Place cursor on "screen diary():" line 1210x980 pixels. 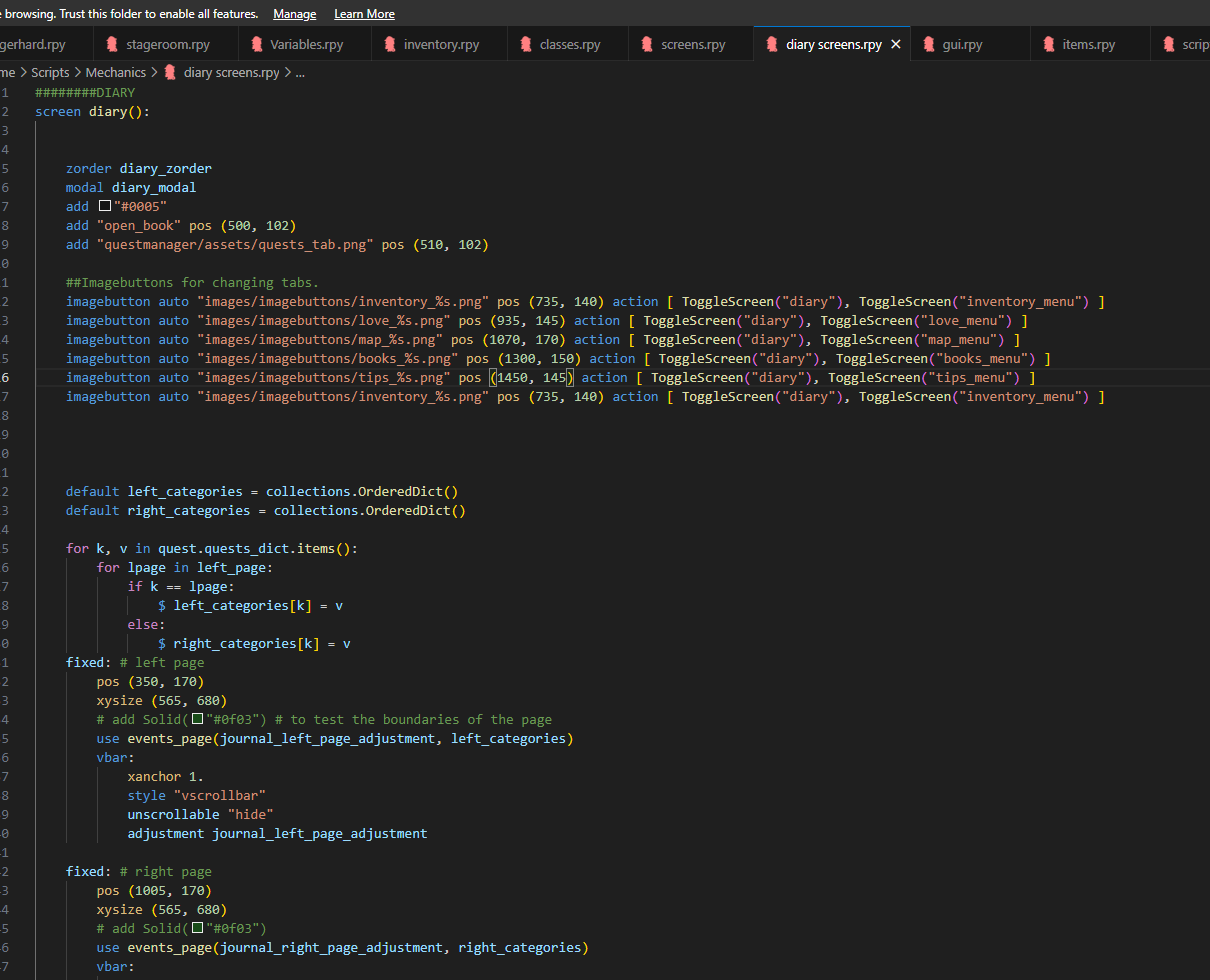click(x=92, y=112)
